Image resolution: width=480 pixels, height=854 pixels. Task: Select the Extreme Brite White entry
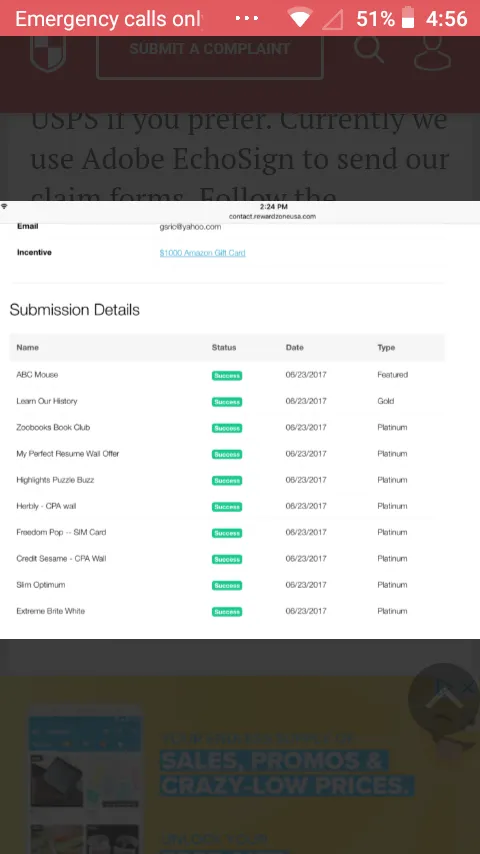[x=51, y=611]
